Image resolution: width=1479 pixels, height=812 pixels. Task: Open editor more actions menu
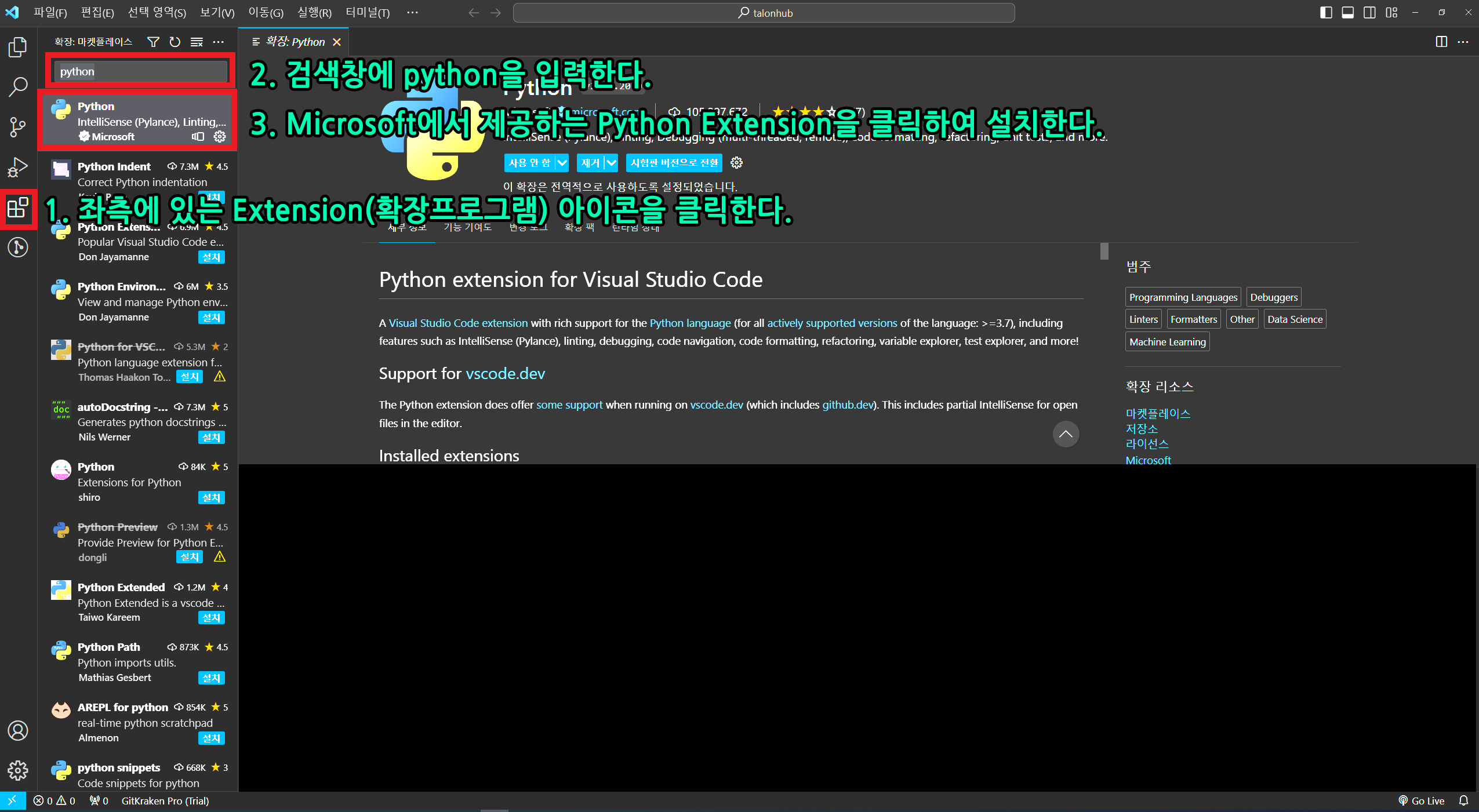1463,42
